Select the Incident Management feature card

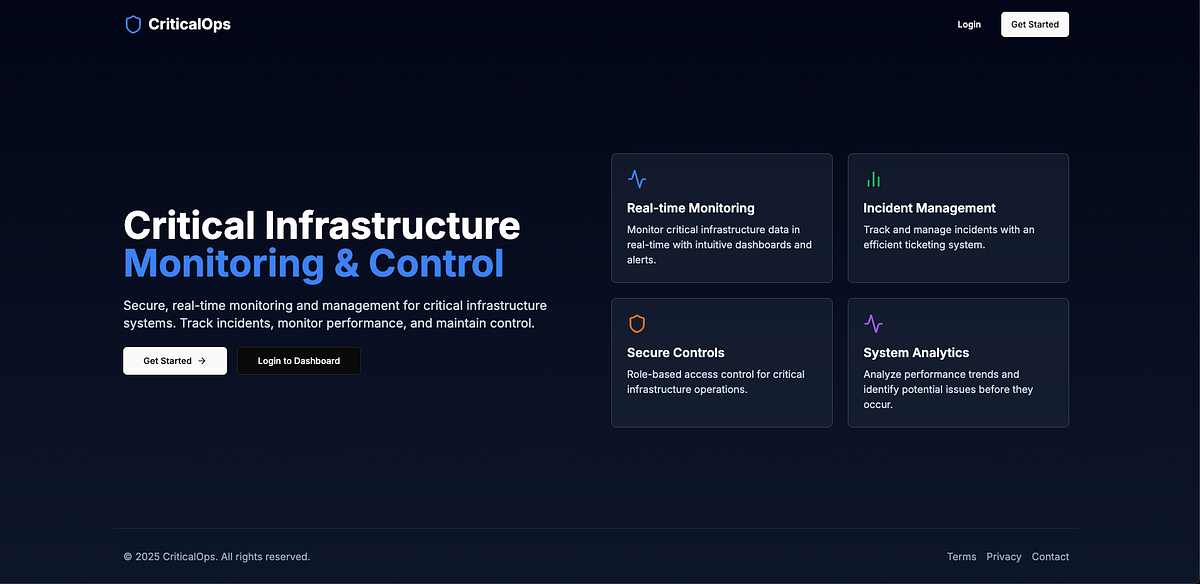coord(958,218)
